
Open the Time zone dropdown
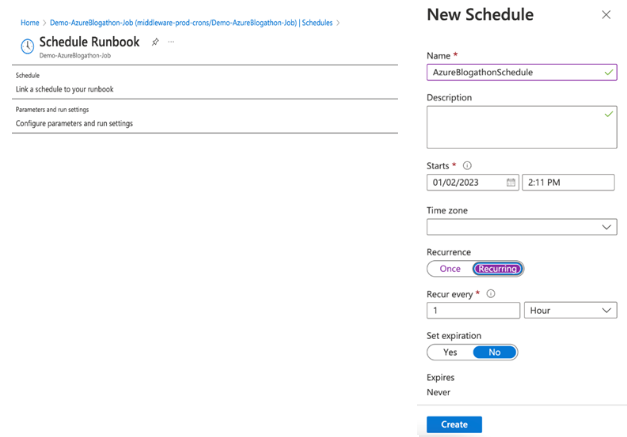pyautogui.click(x=522, y=227)
